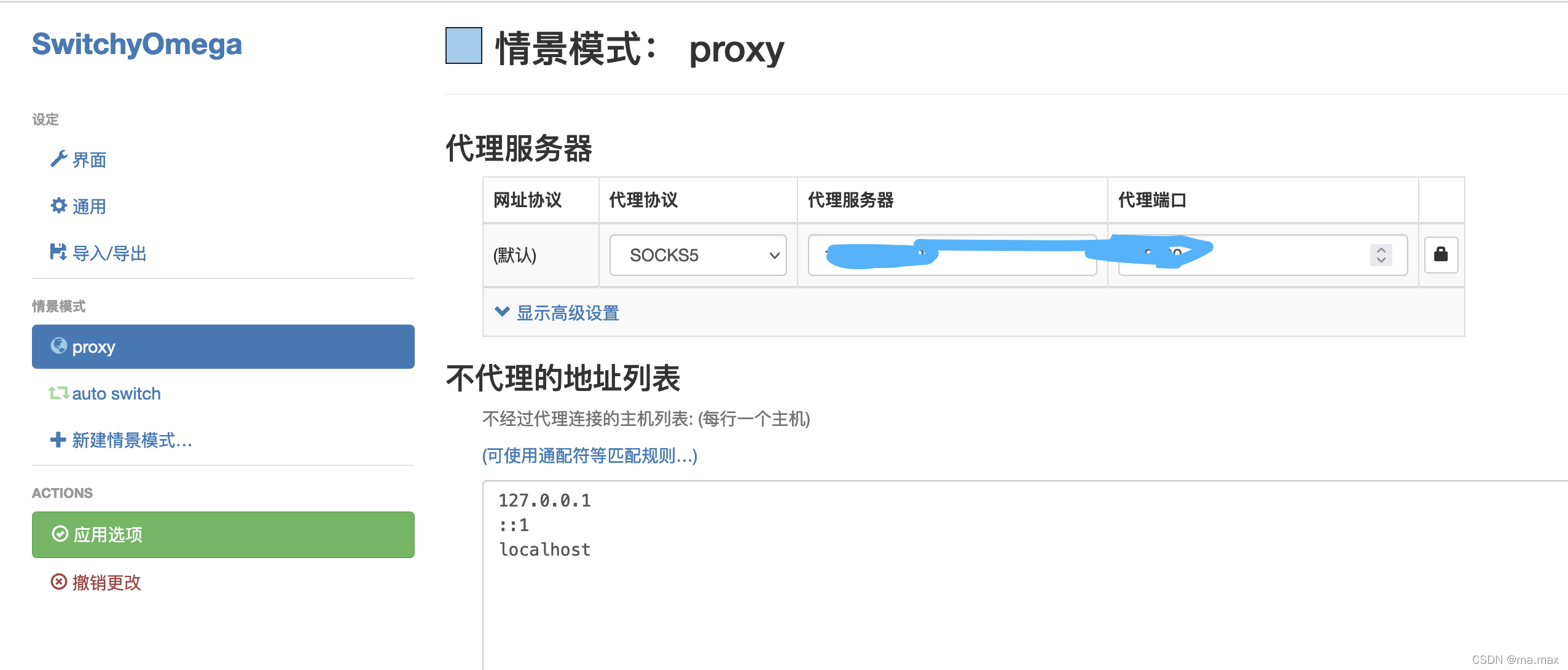Image resolution: width=1568 pixels, height=670 pixels.
Task: Click the 127.0.0.1 entry in bypass list
Action: [x=545, y=500]
